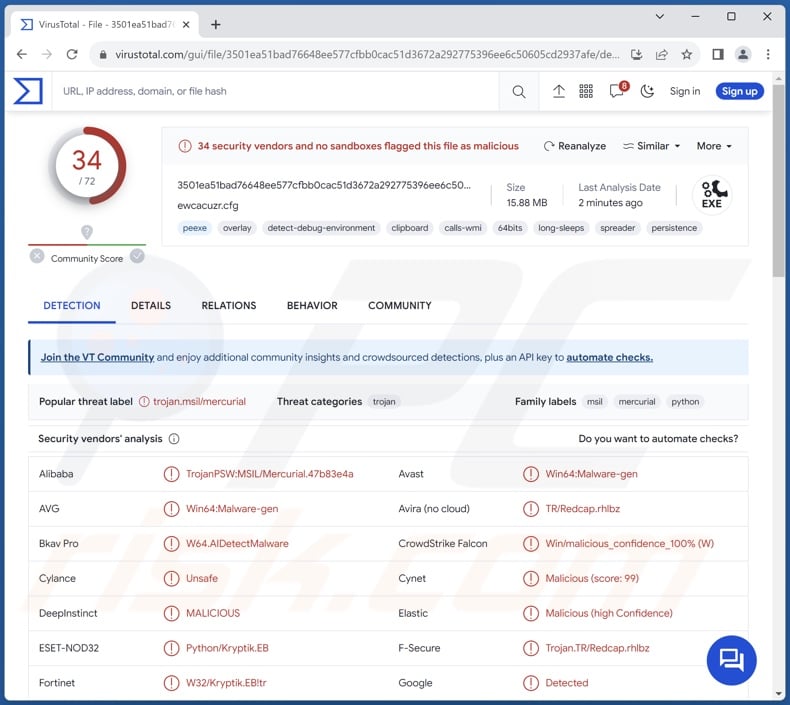Vote positive with the community score checkmark

[x=137, y=256]
